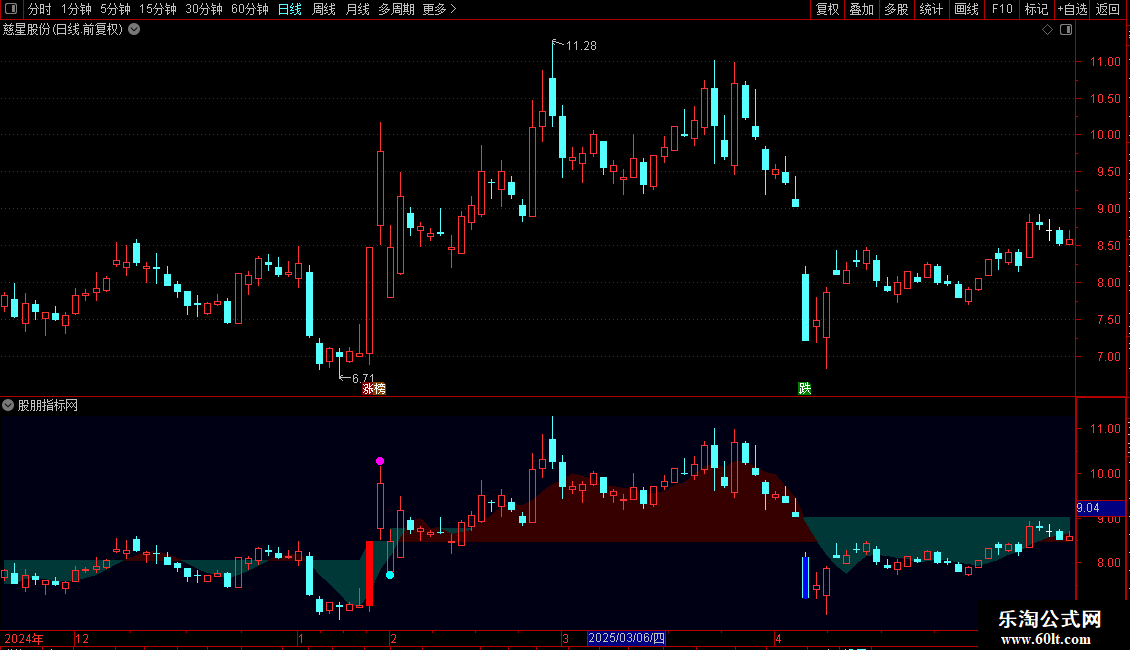Click month 3 on the time axis

point(566,638)
